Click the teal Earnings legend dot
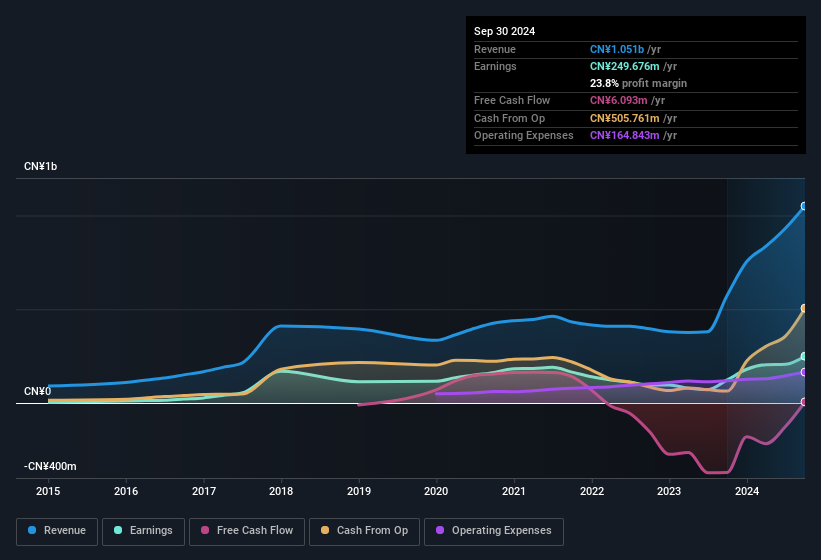 point(119,531)
